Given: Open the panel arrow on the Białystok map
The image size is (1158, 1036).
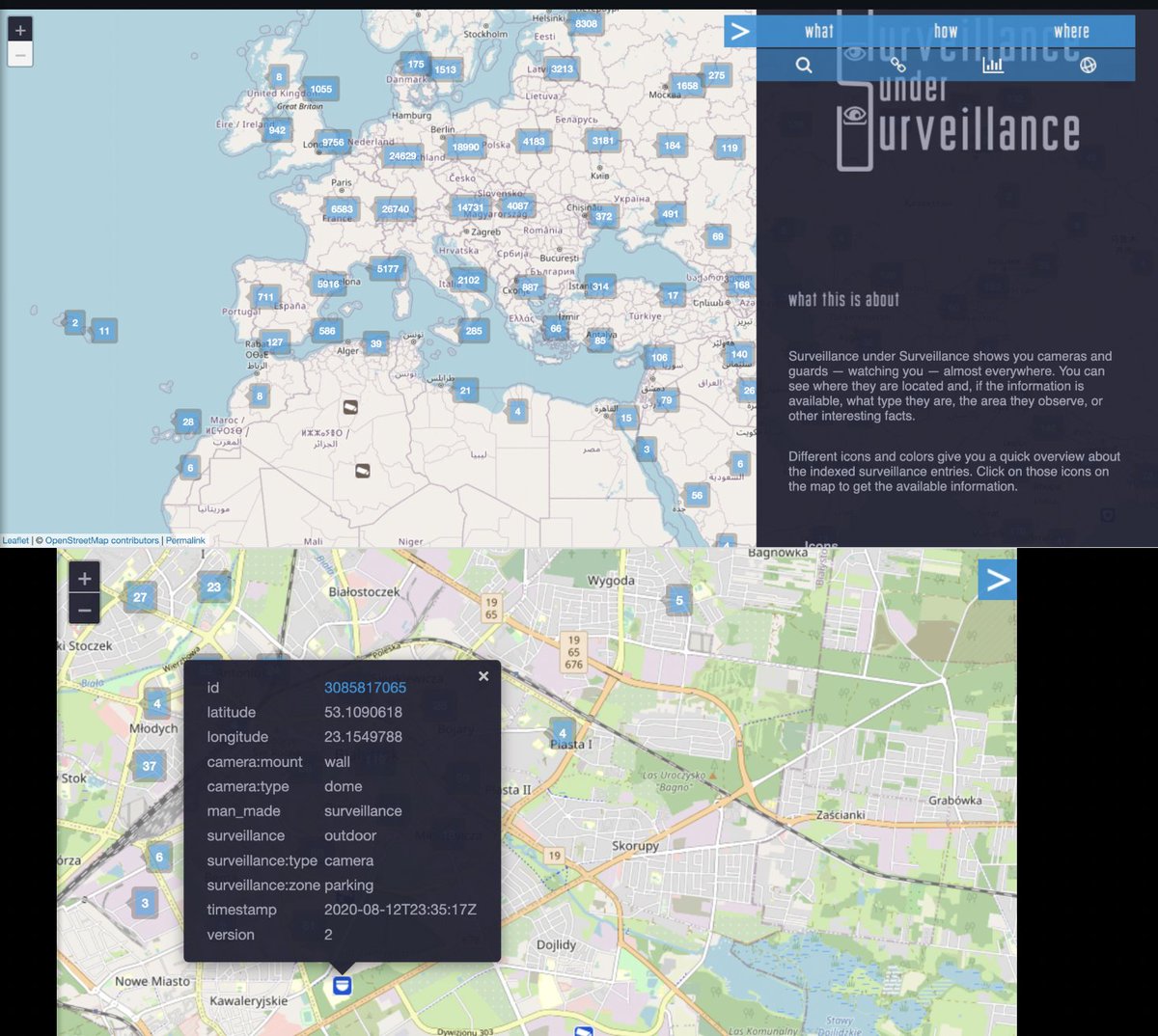Looking at the screenshot, I should 997,579.
